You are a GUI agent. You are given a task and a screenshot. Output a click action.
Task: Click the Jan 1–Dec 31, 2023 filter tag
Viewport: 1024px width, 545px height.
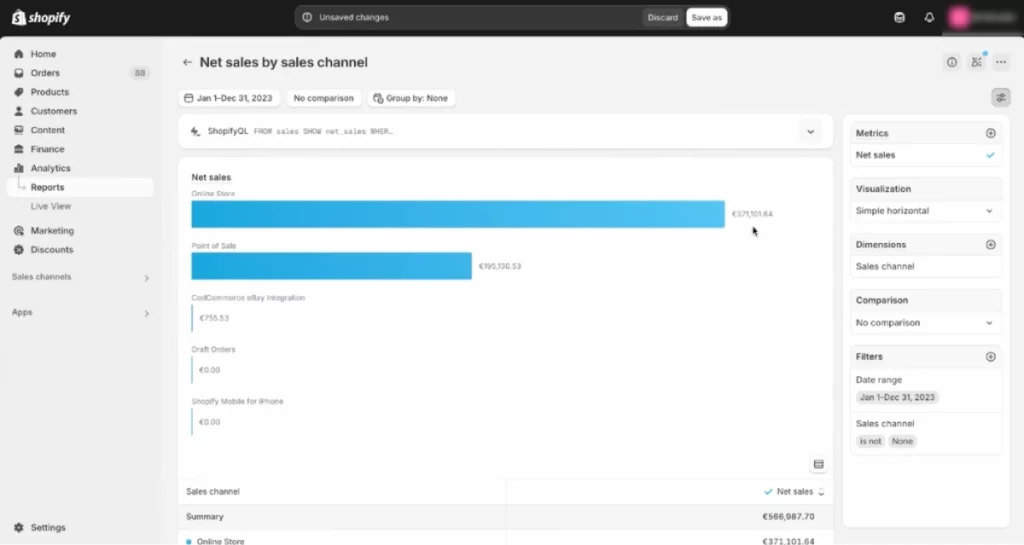pyautogui.click(x=897, y=397)
